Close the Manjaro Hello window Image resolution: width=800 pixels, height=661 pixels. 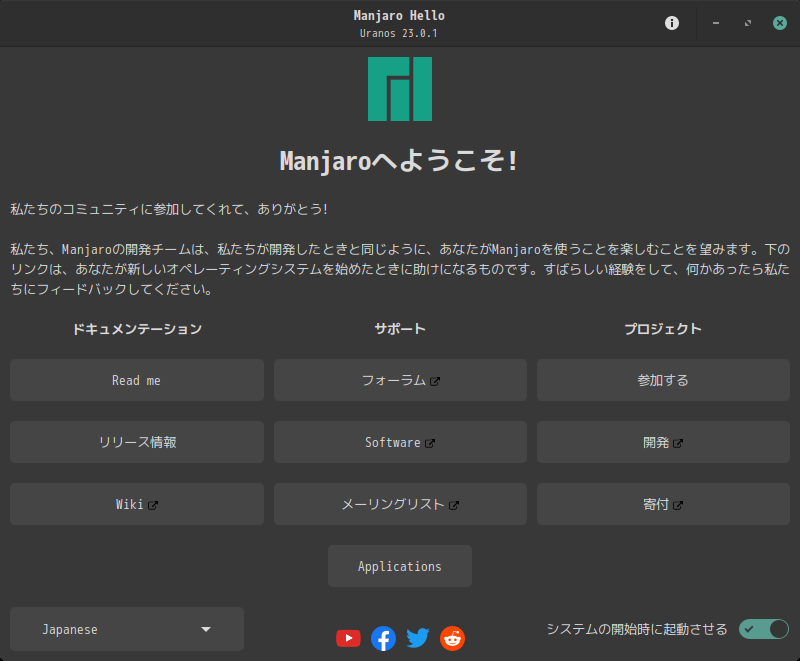780,23
